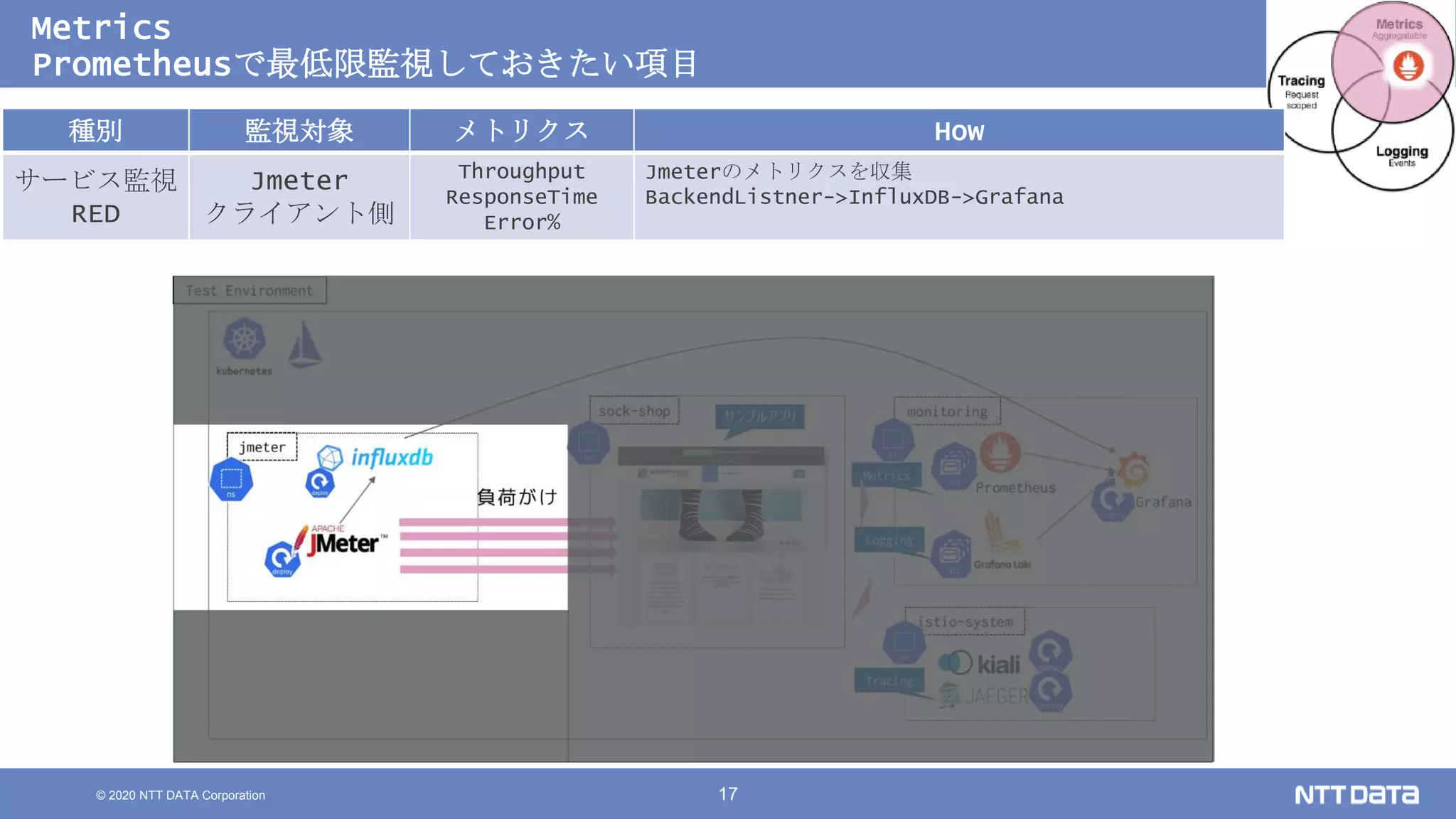Click the Test Environment label
1456x819 pixels.
[250, 291]
